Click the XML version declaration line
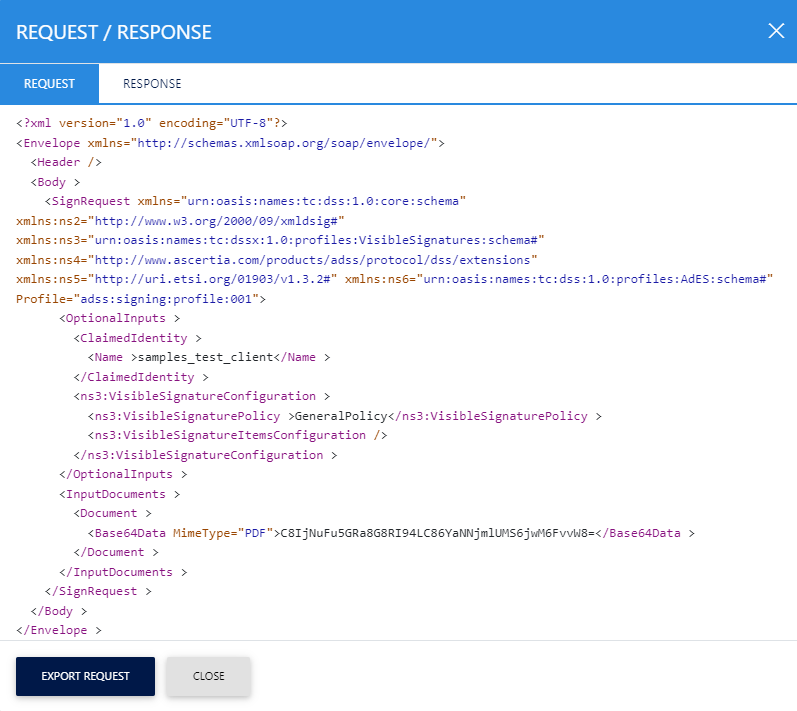Image resolution: width=797 pixels, height=711 pixels. (152, 123)
